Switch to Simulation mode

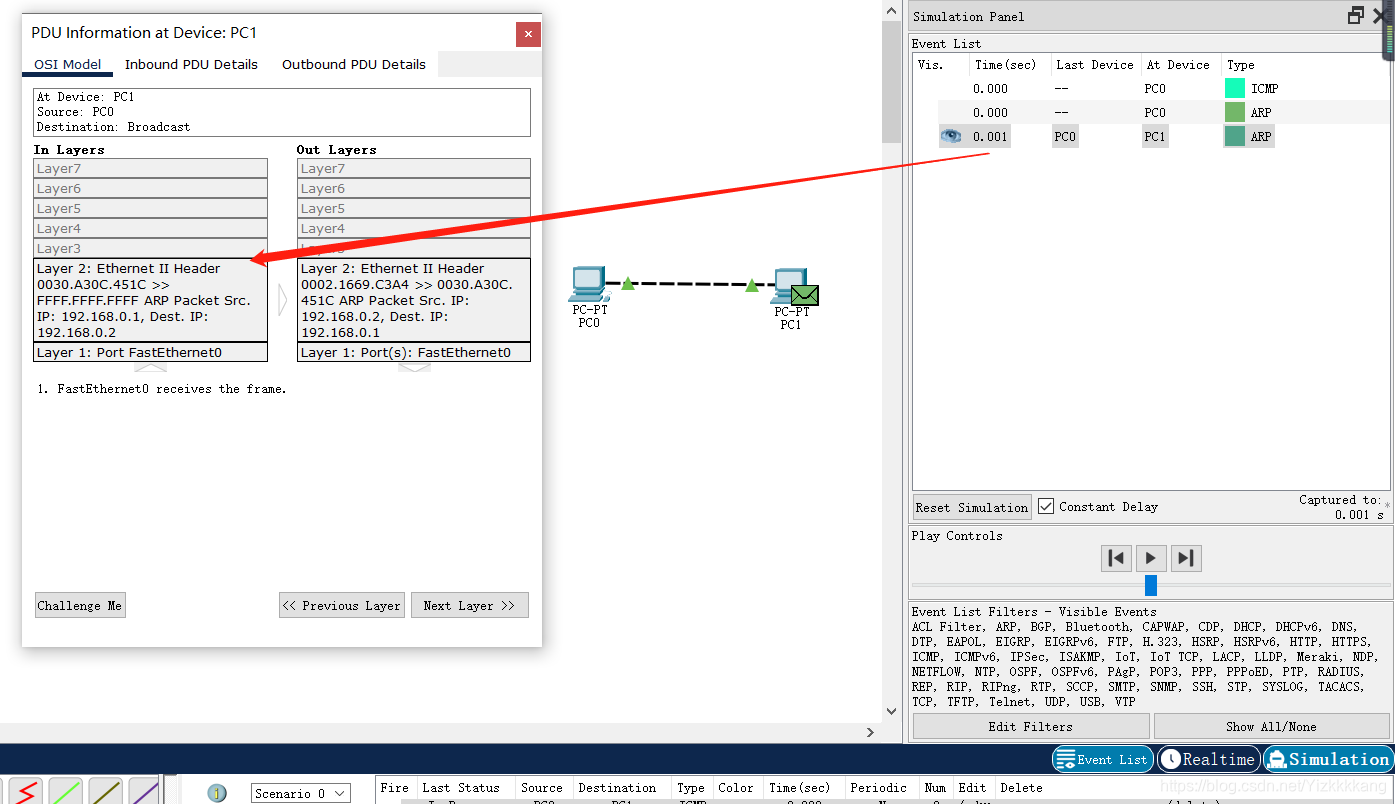1327,759
